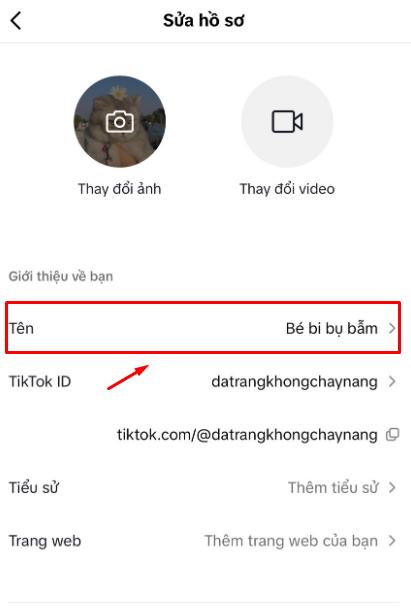Open the Tên row
Viewport: 411px width, 611px height.
[x=203, y=328]
